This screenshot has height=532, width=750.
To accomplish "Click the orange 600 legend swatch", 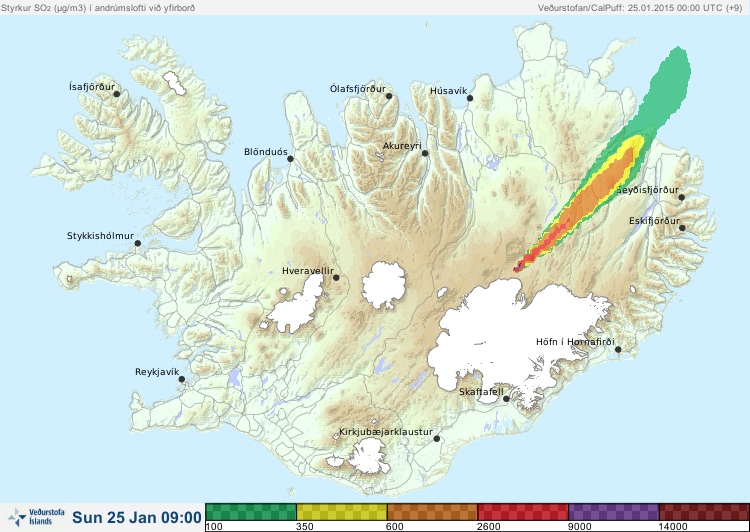I will 432,512.
